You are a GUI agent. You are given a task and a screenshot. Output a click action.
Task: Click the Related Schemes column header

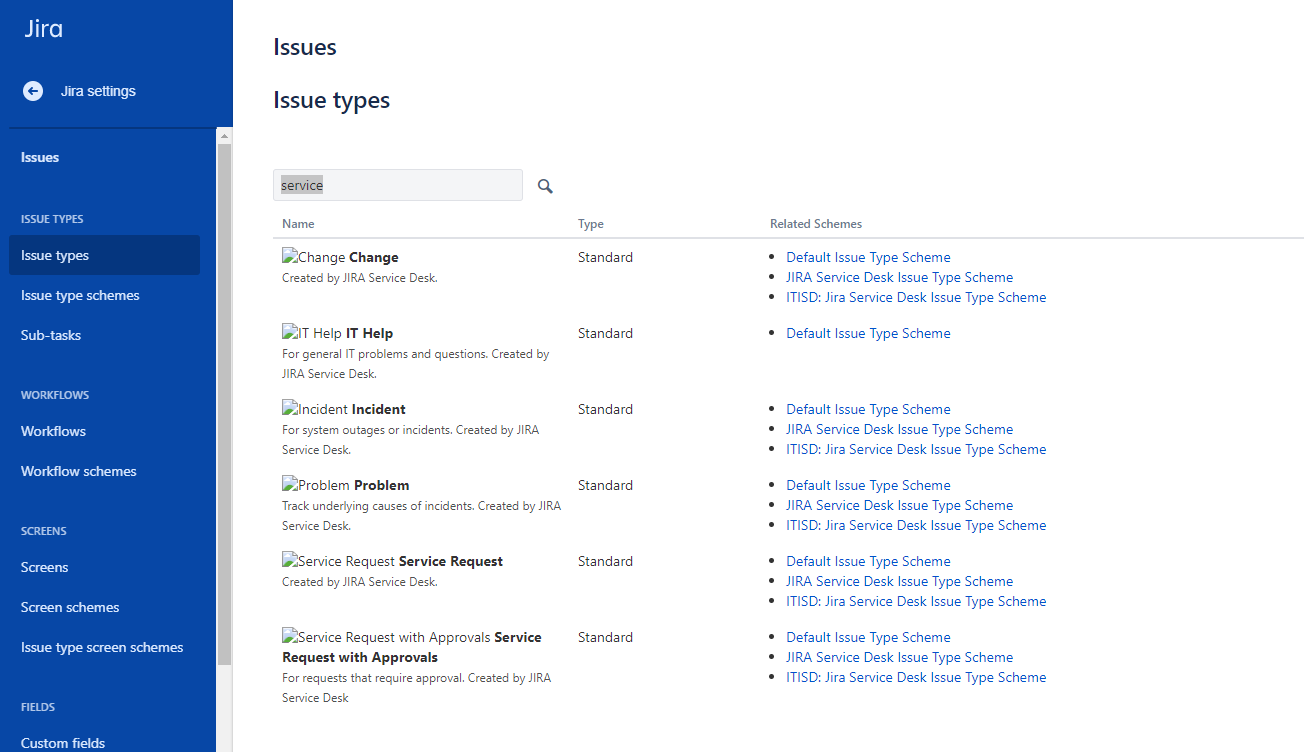816,224
